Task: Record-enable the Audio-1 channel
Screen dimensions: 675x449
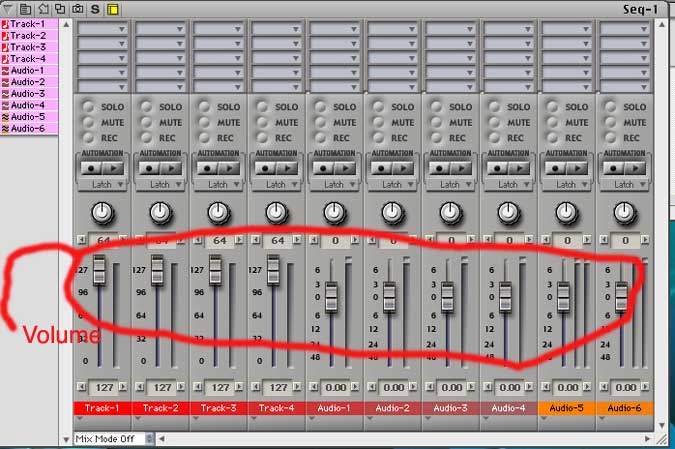Action: [x=321, y=137]
